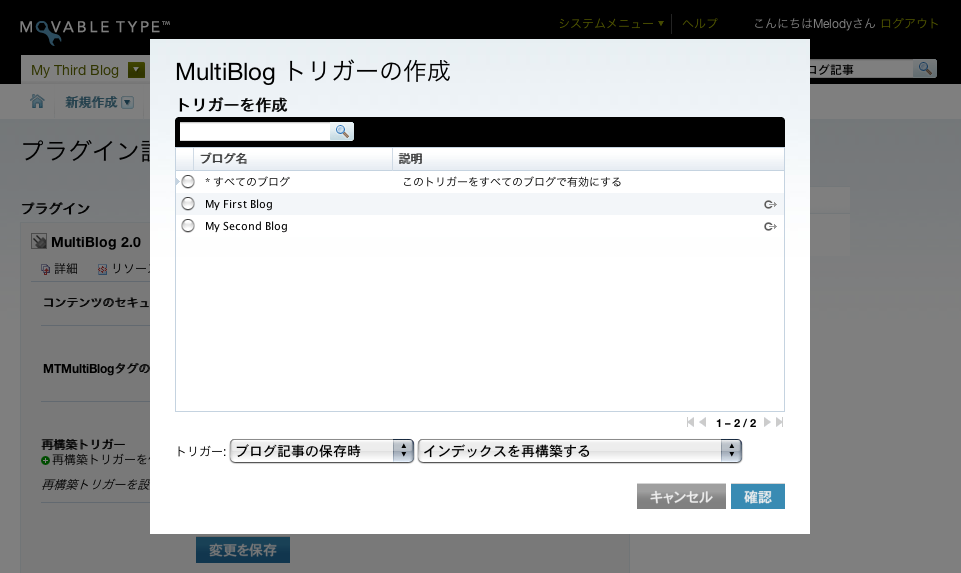Open the 詳細 tab of MultiBlog
Viewport: 961px width, 573px height.
pos(59,268)
